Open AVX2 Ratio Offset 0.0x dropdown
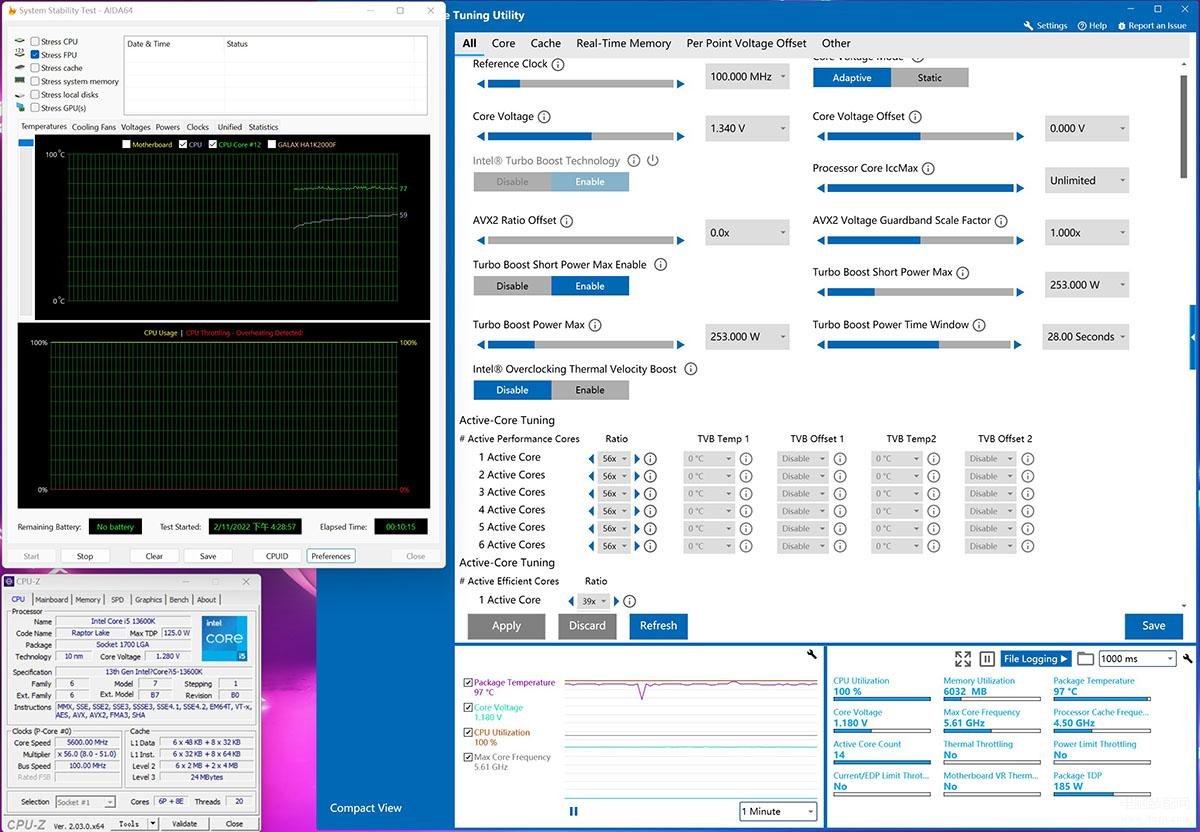The width and height of the screenshot is (1200, 832). pyautogui.click(x=747, y=232)
